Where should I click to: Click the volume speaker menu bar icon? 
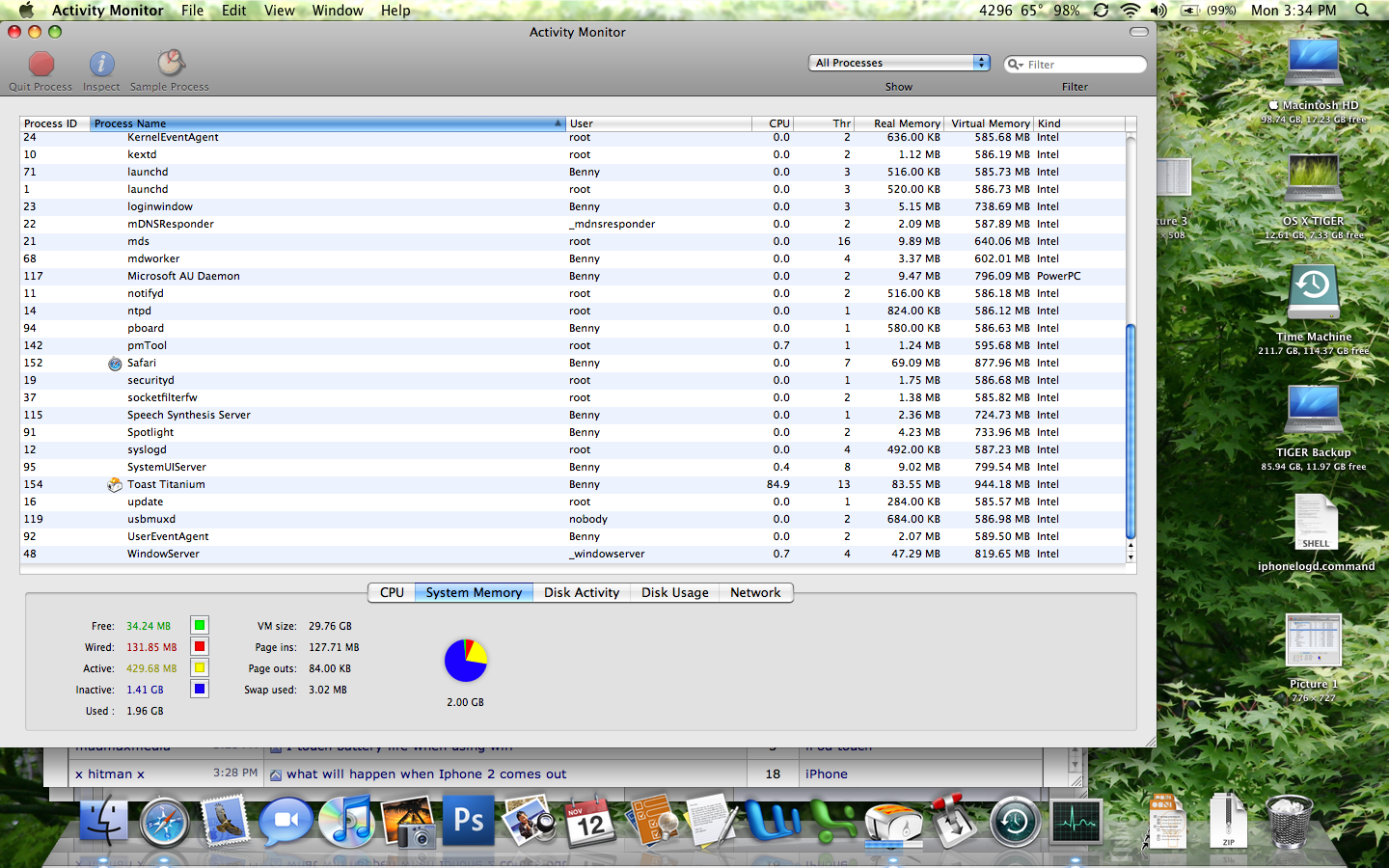(x=1158, y=11)
